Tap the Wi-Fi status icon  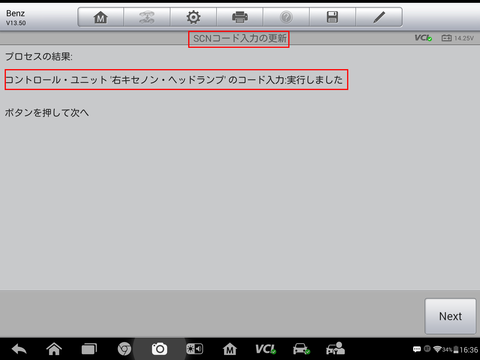pos(437,349)
